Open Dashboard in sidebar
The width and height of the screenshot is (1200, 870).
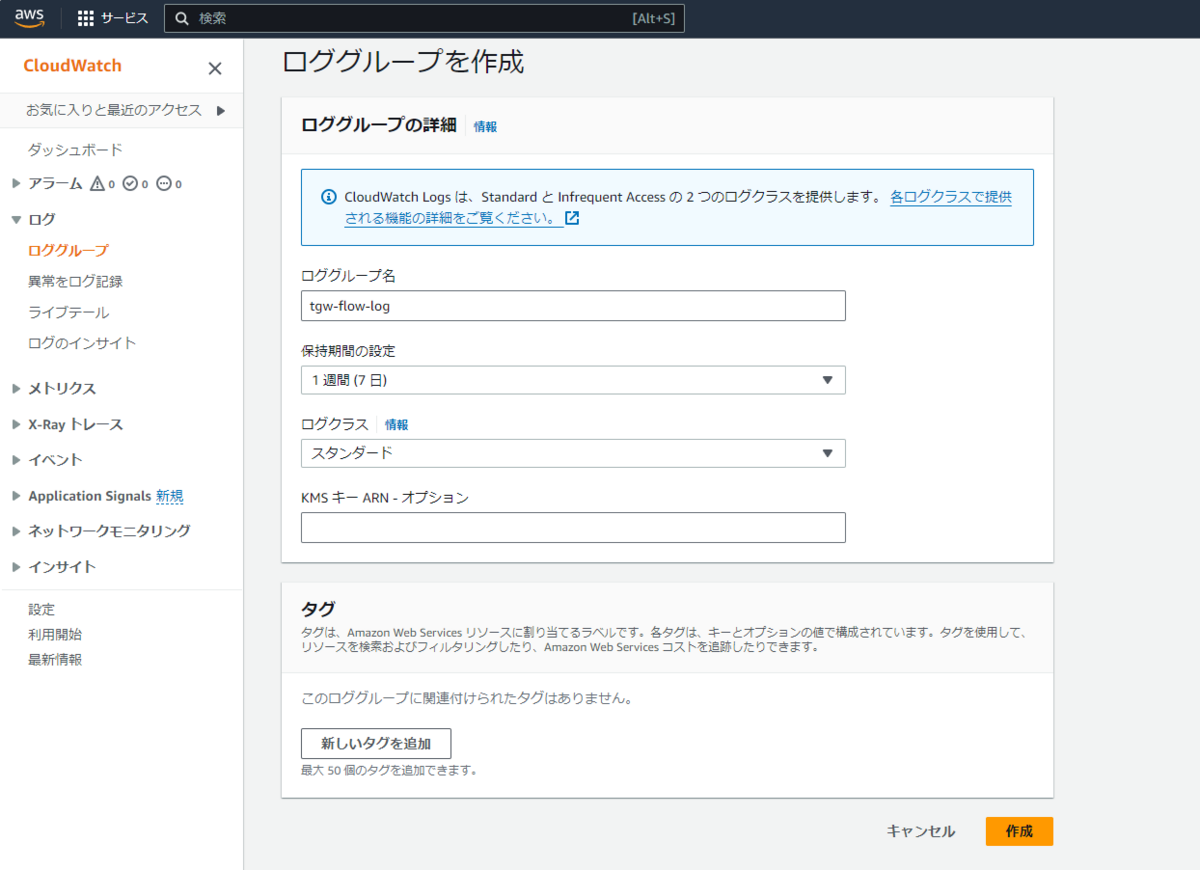pos(75,150)
